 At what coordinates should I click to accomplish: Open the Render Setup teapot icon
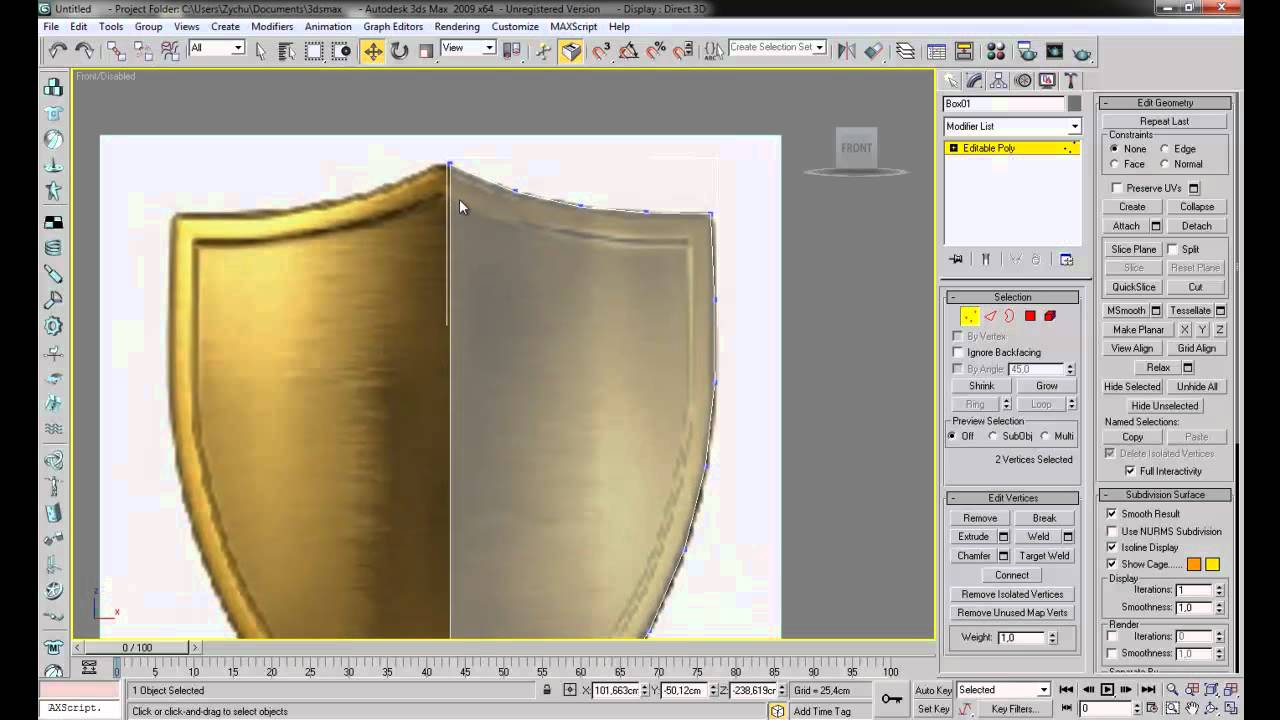tap(1027, 51)
